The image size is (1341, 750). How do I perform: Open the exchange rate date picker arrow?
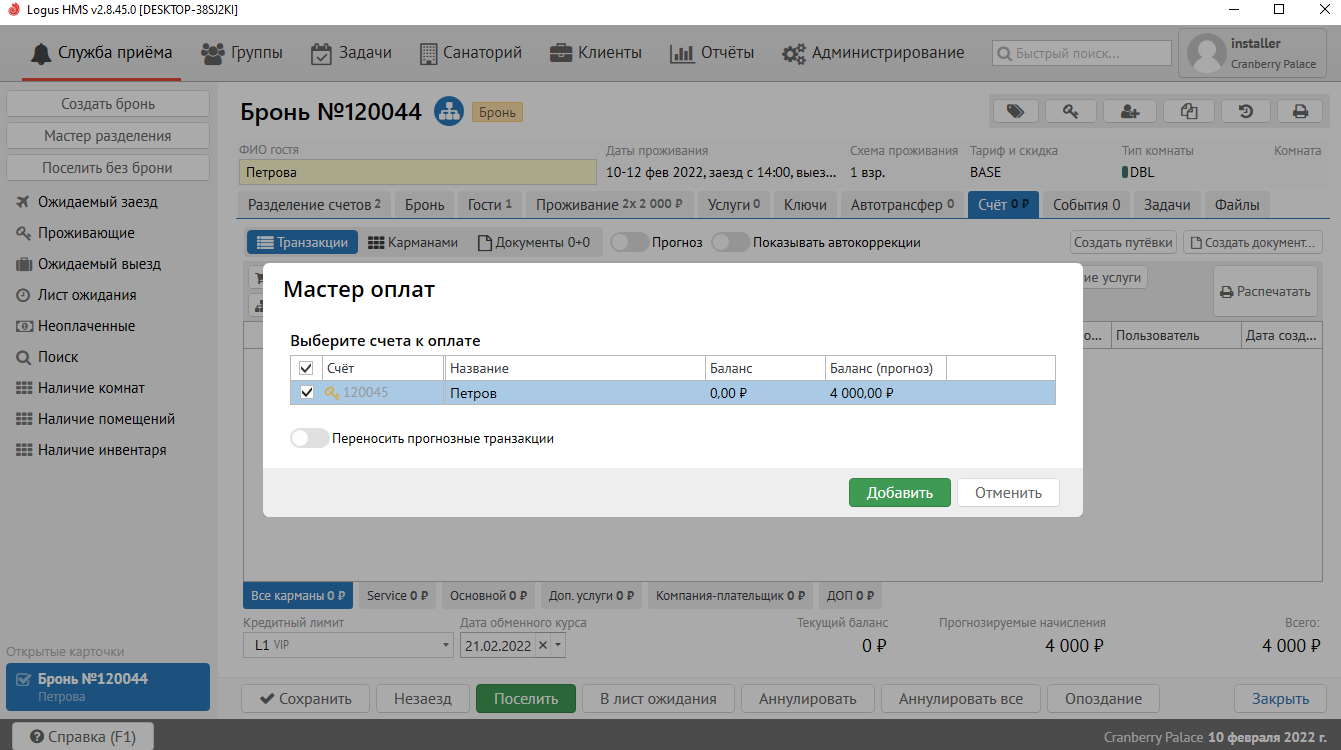559,646
